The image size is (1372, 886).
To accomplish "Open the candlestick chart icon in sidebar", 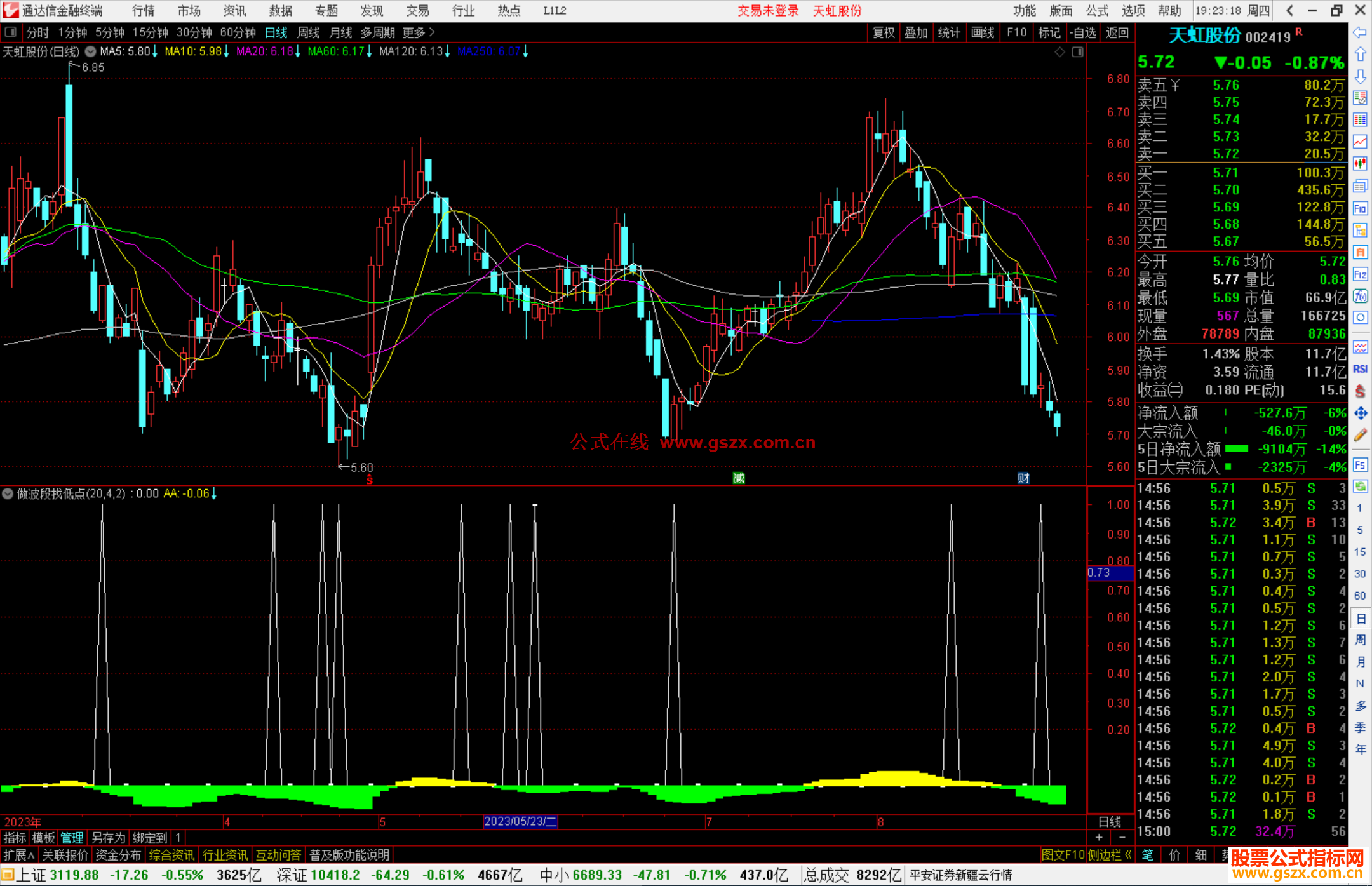I will (1360, 163).
